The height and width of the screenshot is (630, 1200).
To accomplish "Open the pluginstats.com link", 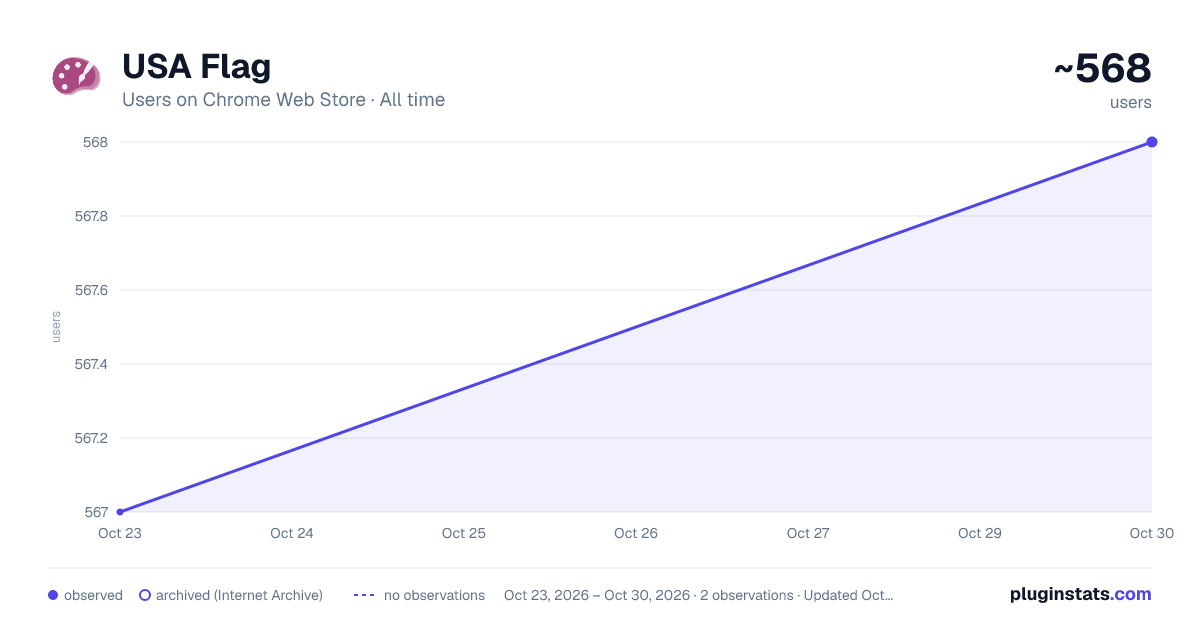I will pyautogui.click(x=1081, y=594).
